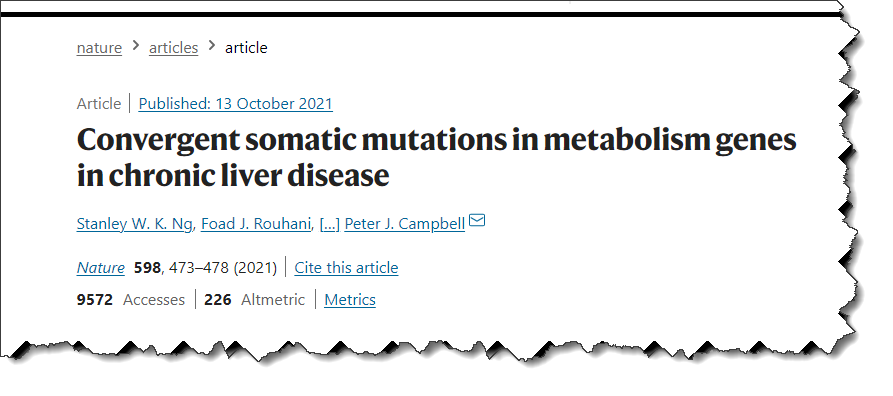View author Peter J. Campbell details

[x=405, y=224]
